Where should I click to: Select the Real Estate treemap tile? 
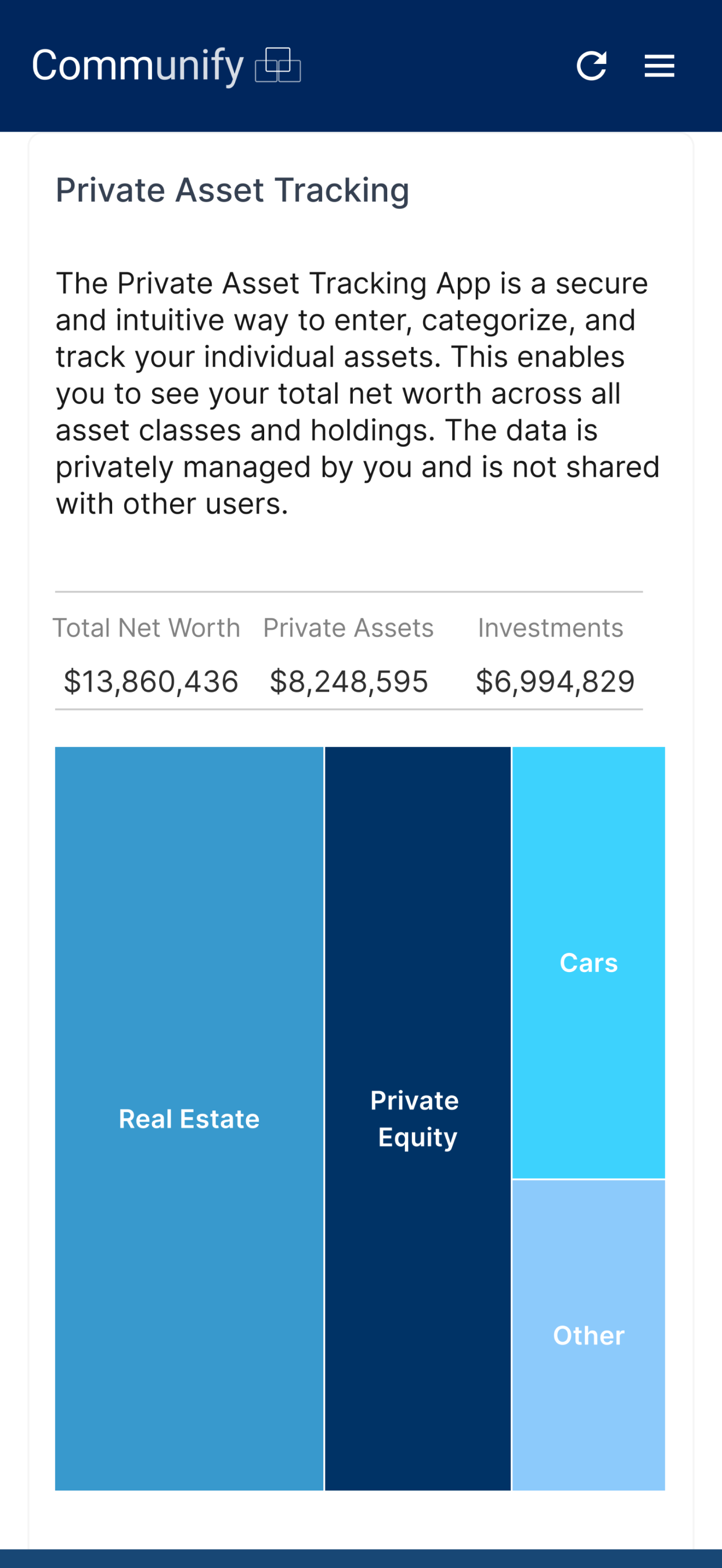pos(189,1119)
